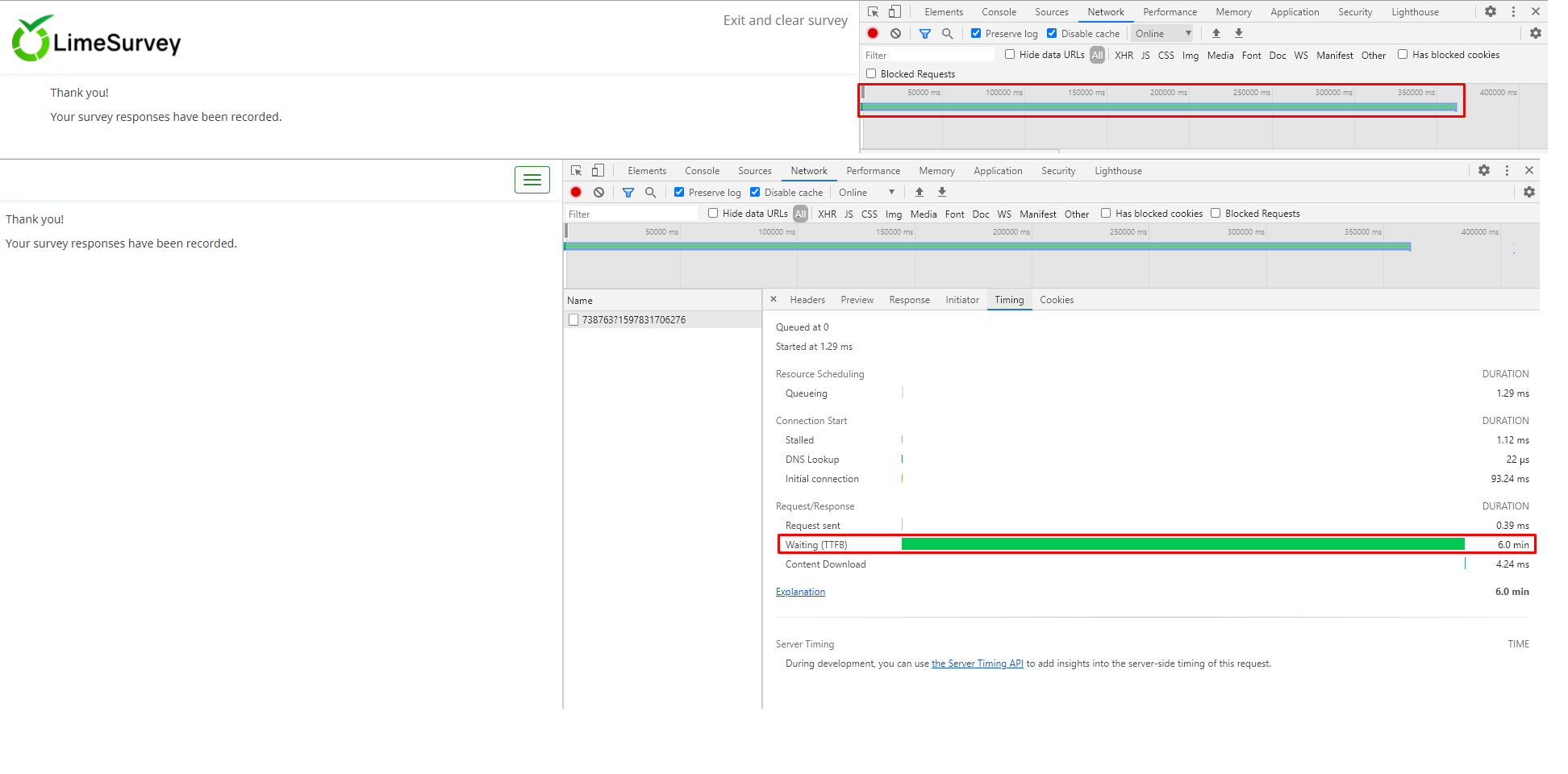
Task: Click the record button in lower DevTools toolbar
Action: coord(576,192)
